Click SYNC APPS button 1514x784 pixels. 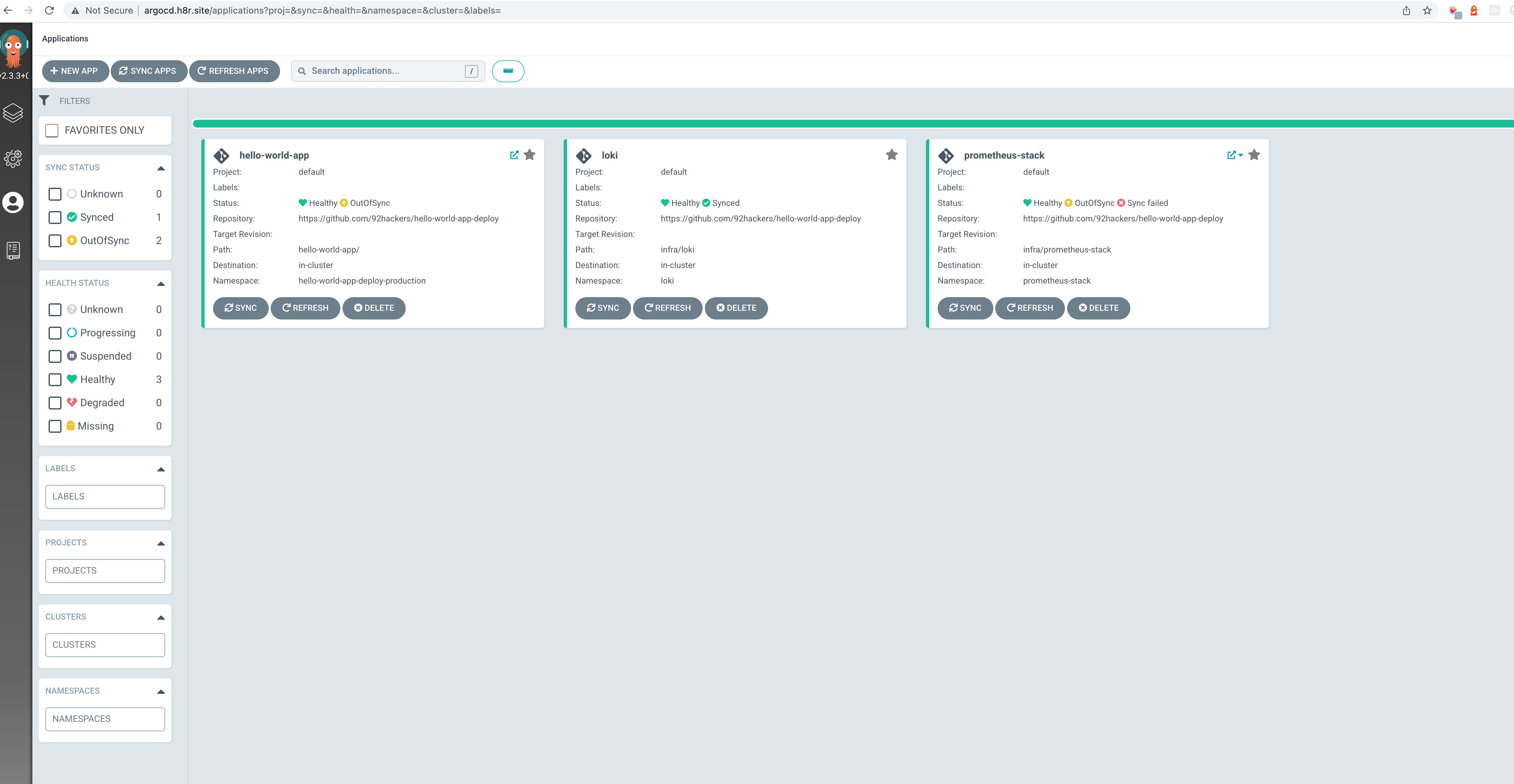149,71
